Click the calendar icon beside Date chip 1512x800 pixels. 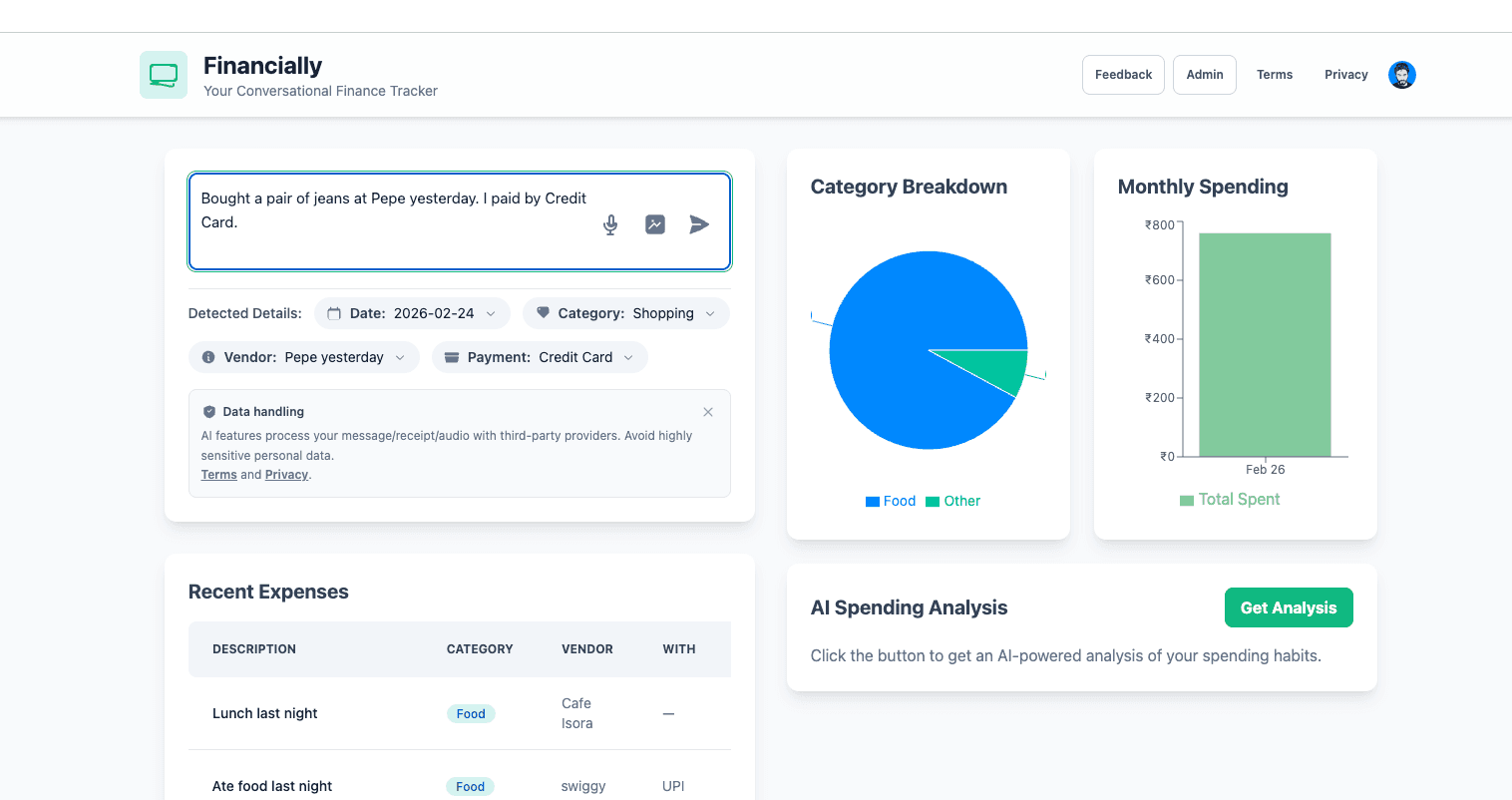click(334, 312)
